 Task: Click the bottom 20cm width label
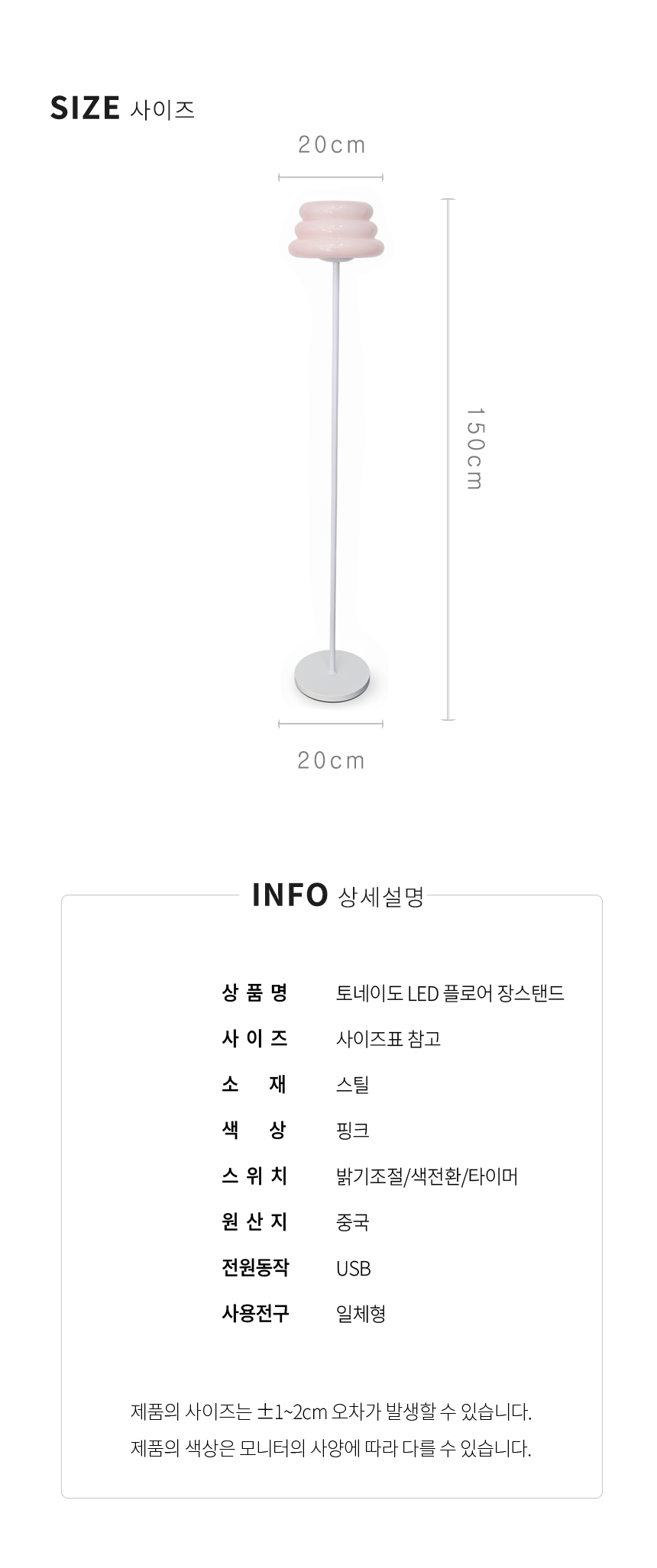pos(332,760)
